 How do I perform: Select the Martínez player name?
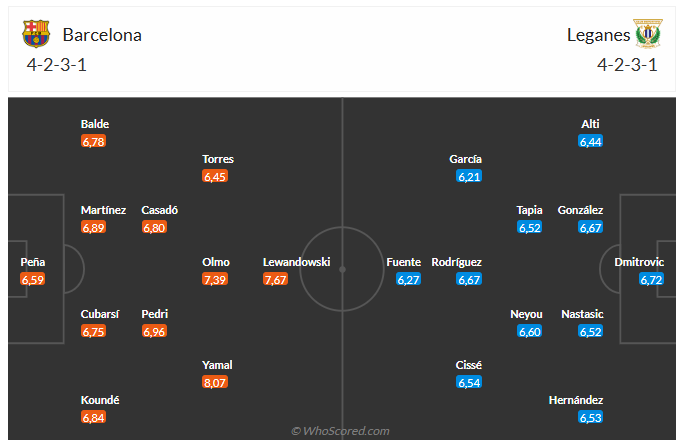coord(103,210)
